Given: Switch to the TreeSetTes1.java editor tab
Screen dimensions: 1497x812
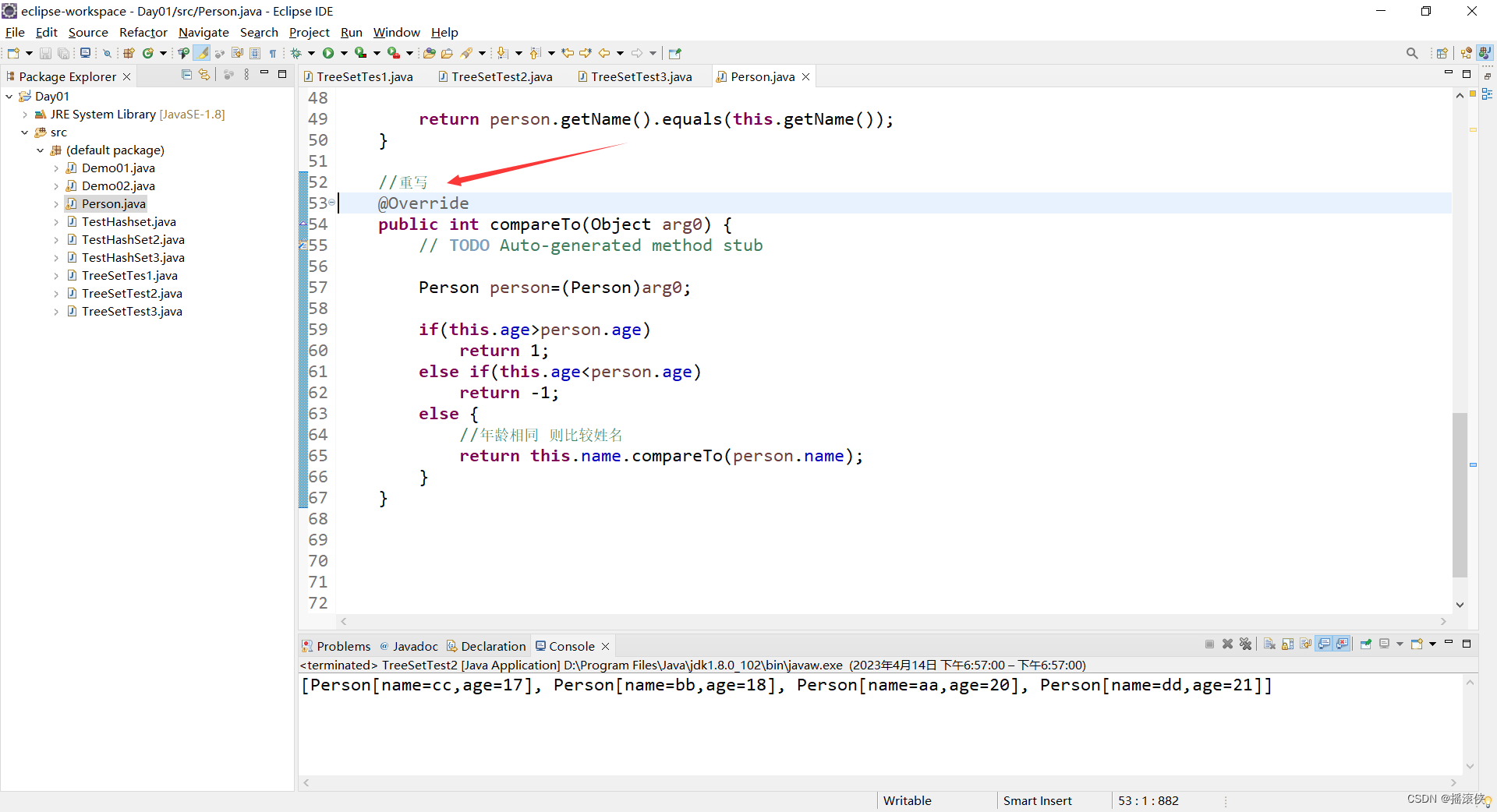Looking at the screenshot, I should (358, 76).
